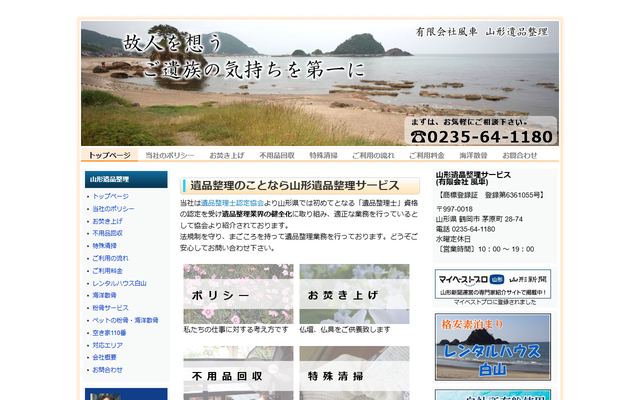This screenshot has width=640, height=400.
Task: Click the 山形遺品整理サービス company name heading
Action: tap(473, 178)
